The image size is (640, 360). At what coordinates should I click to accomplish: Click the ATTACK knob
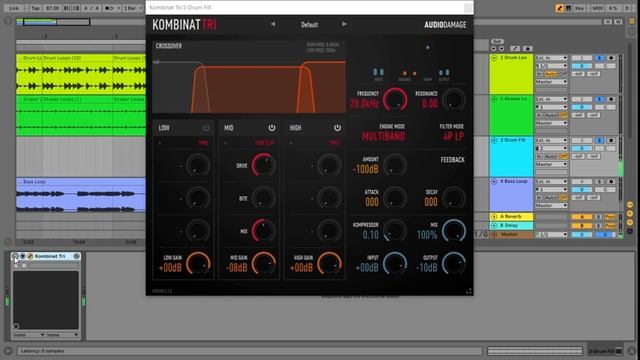coord(395,198)
